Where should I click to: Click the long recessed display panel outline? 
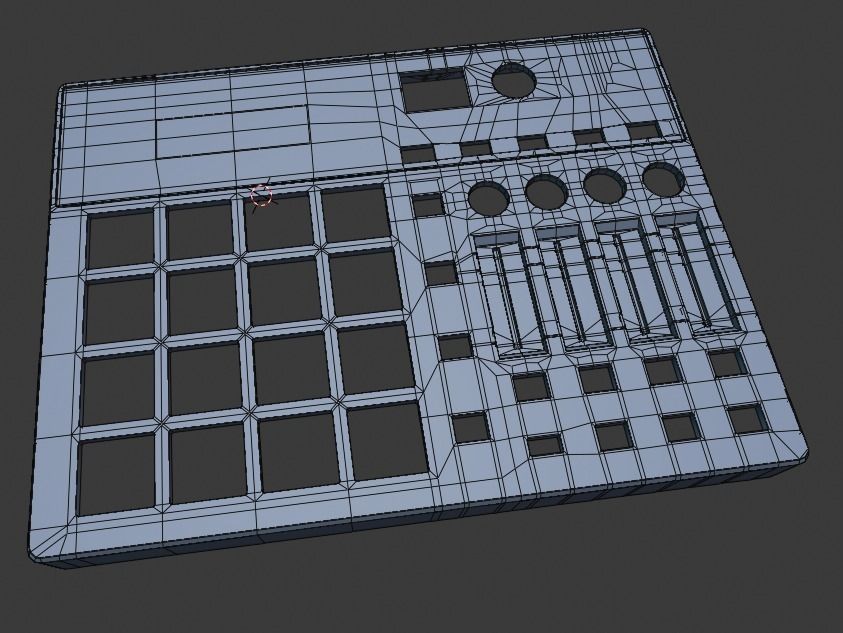pyautogui.click(x=233, y=131)
